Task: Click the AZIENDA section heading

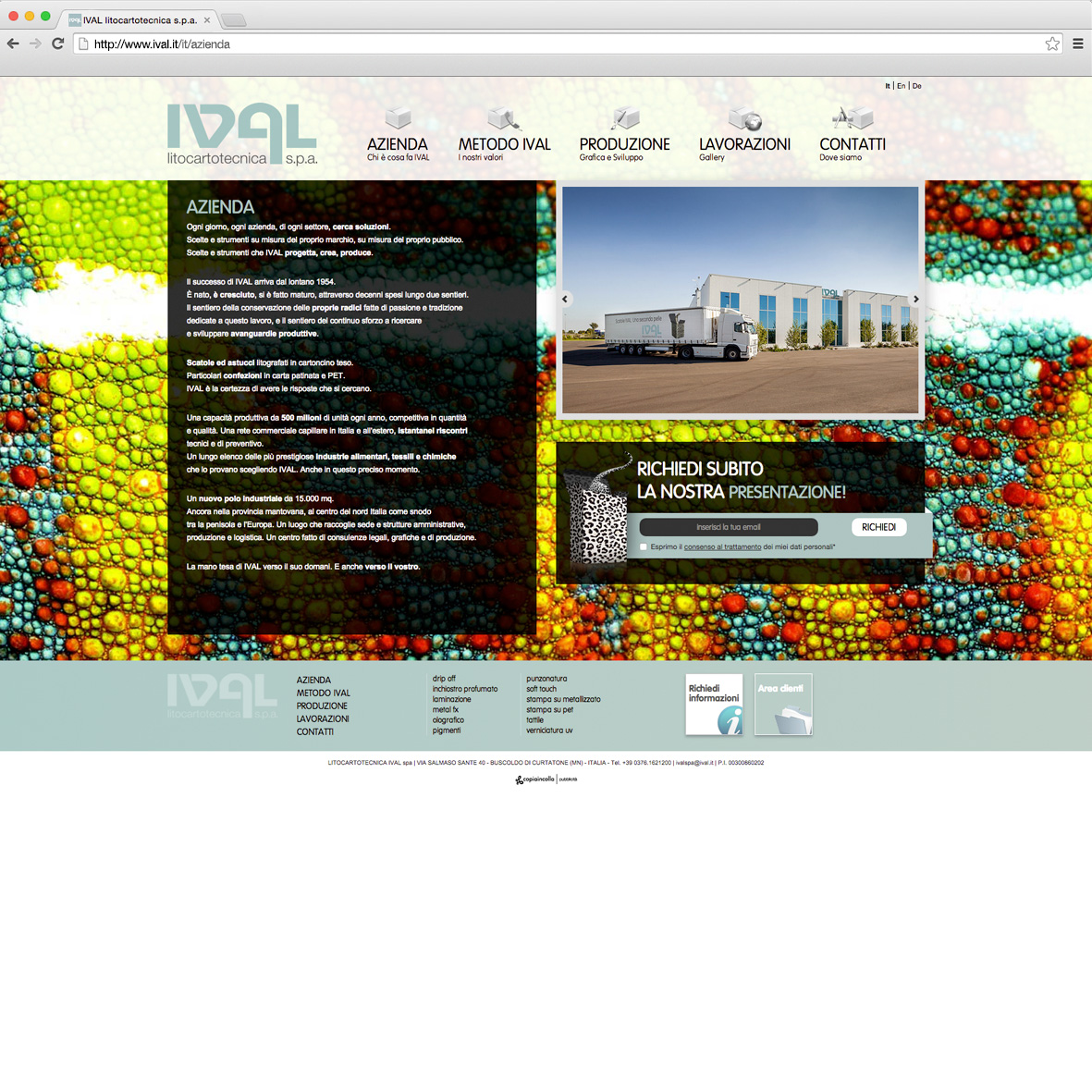Action: point(220,207)
